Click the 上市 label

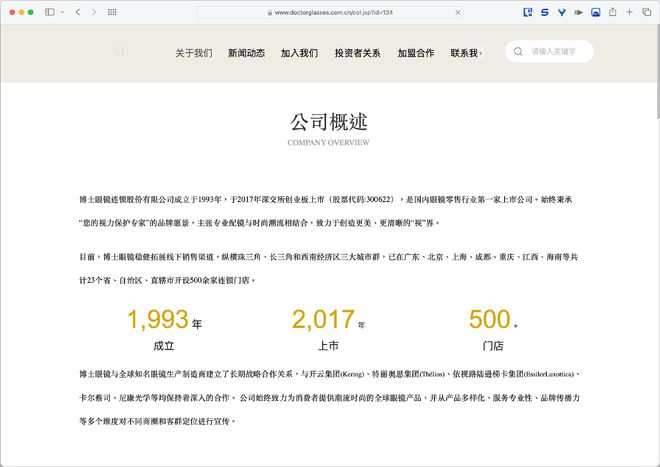coord(328,346)
